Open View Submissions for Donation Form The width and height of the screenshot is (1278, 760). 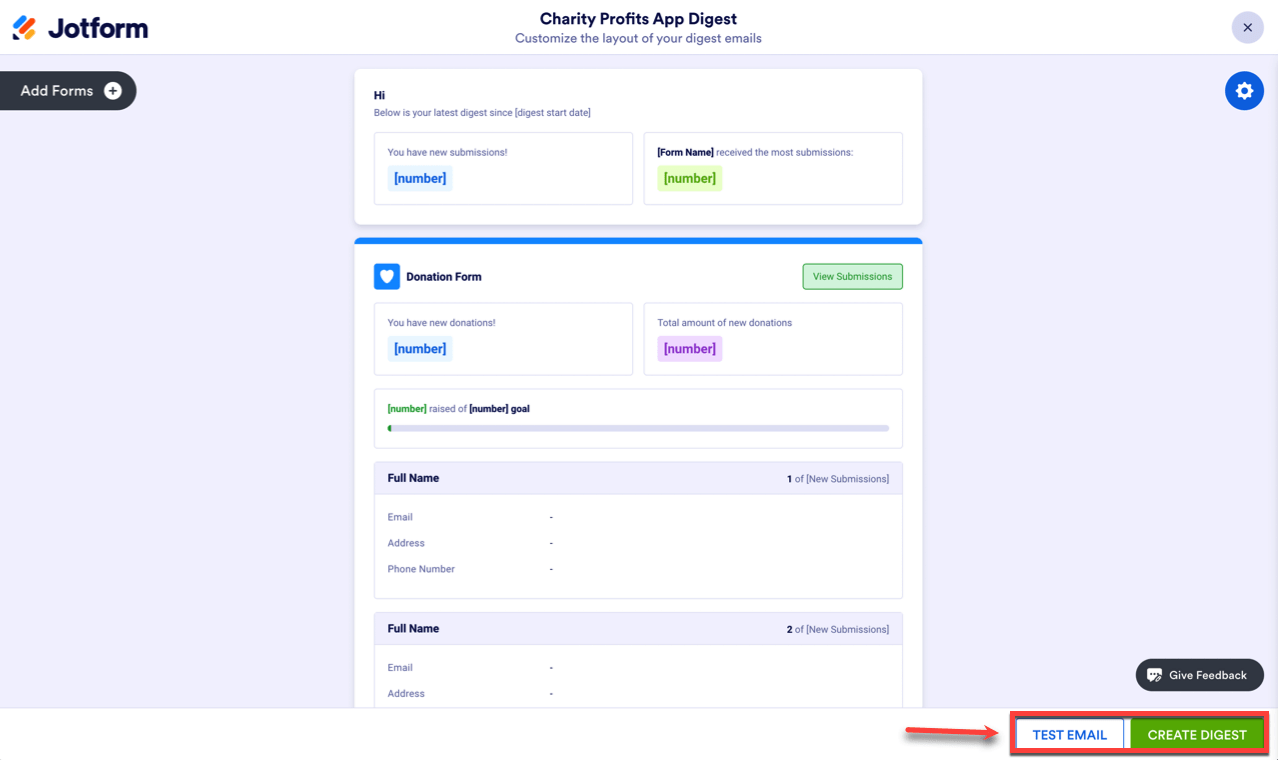tap(852, 277)
